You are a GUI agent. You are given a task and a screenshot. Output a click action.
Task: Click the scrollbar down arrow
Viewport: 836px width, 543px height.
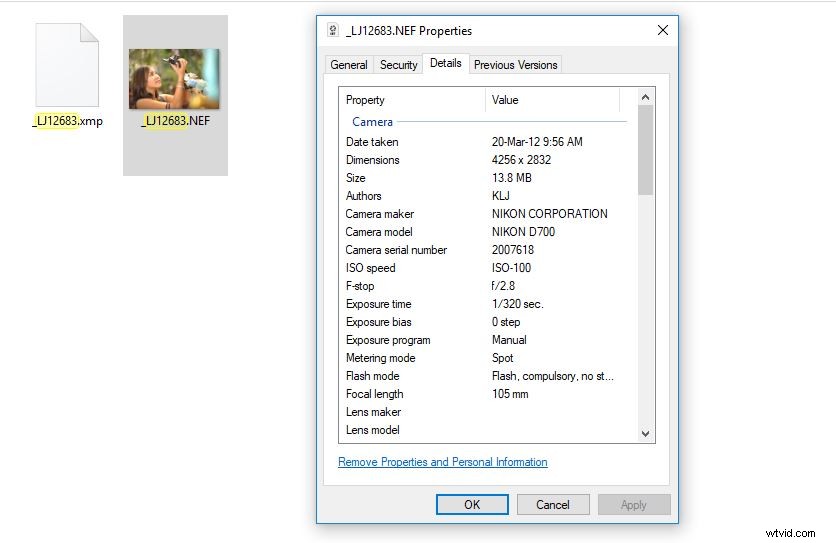[x=645, y=434]
